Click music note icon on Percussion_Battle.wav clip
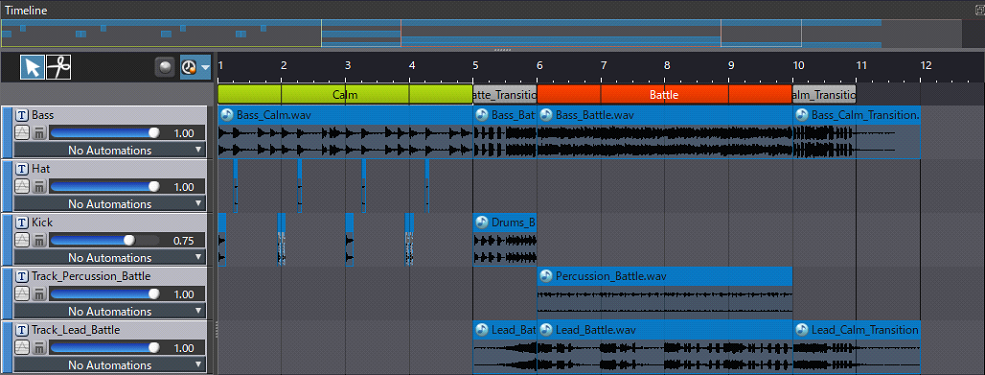 tap(546, 276)
